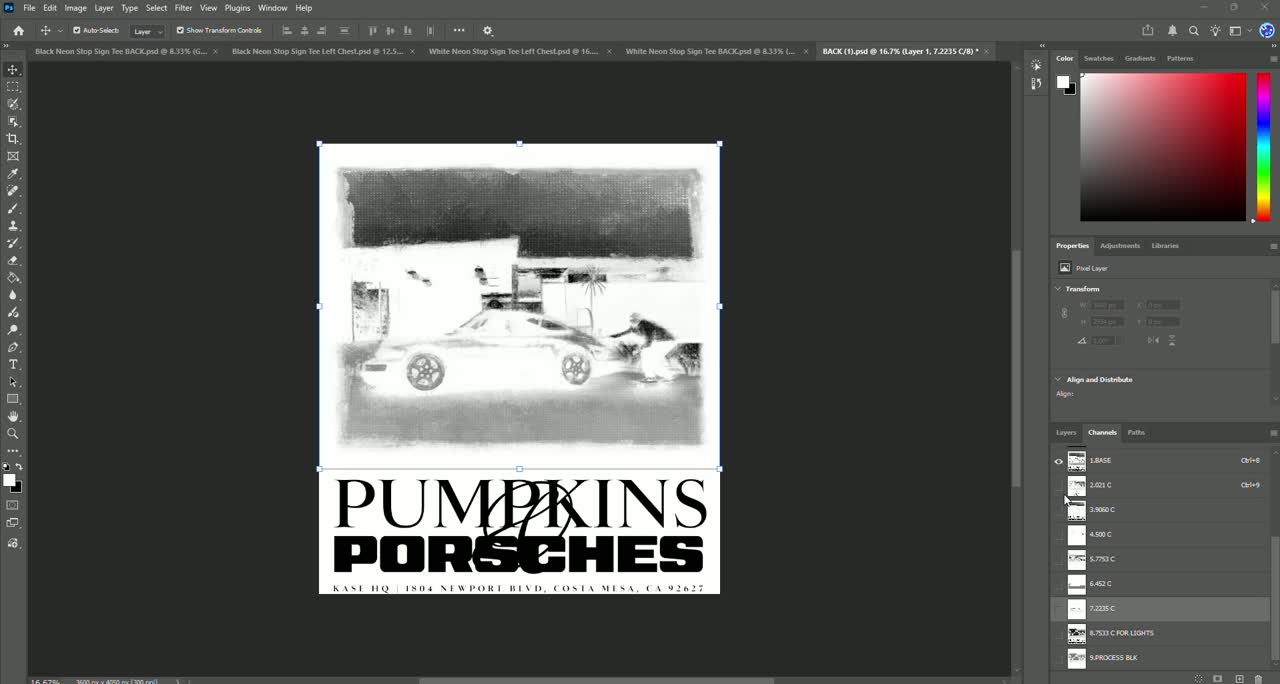Toggle the Auto-Select checkbox
Image resolution: width=1280 pixels, height=684 pixels.
pos(77,31)
